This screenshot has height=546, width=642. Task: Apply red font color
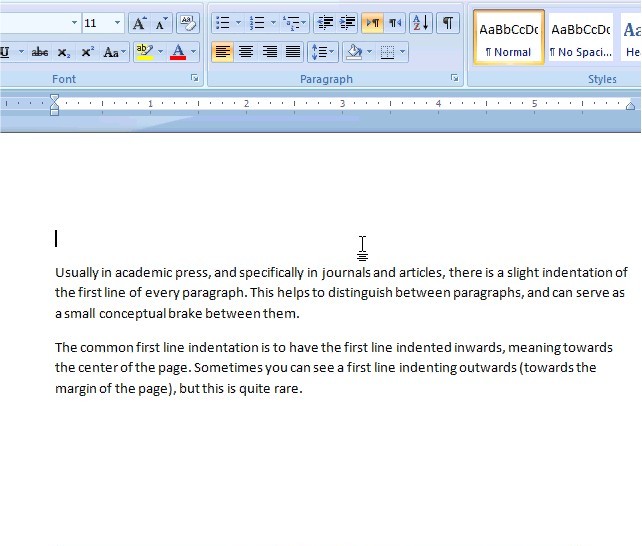(x=178, y=52)
